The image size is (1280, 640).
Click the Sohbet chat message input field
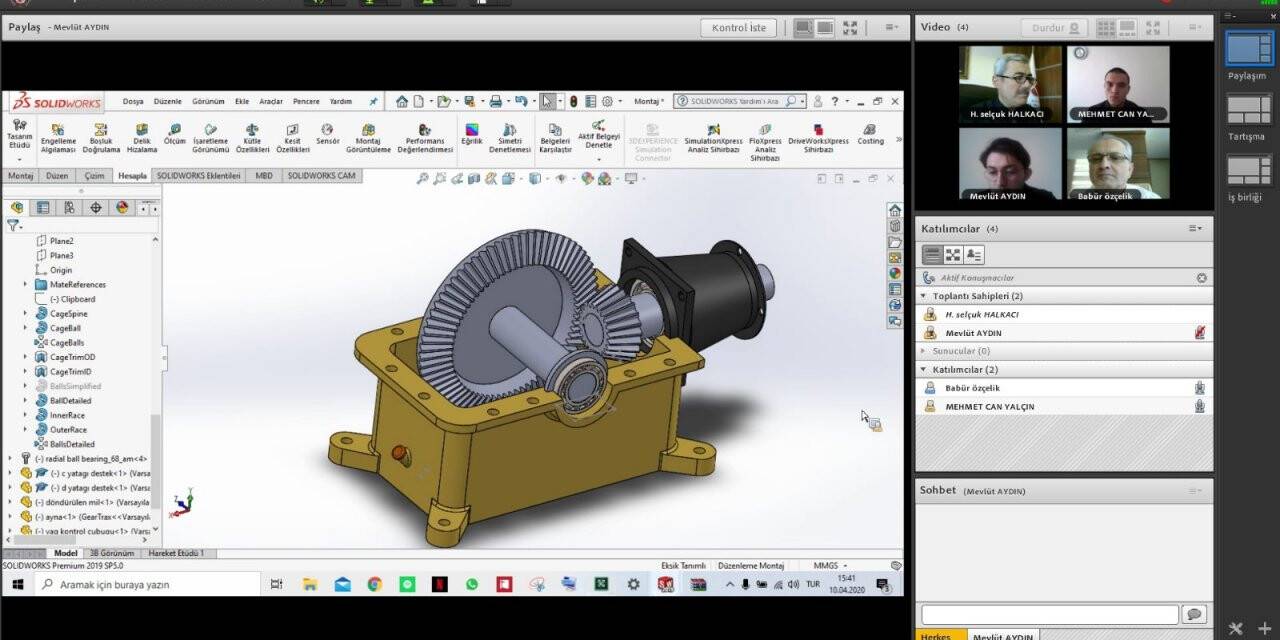(x=1049, y=614)
